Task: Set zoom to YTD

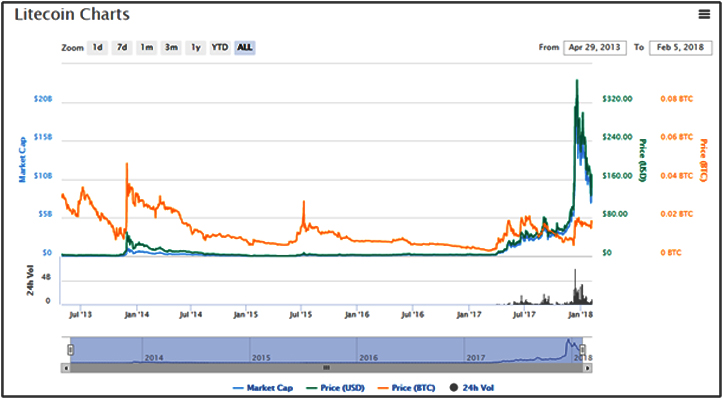Action: [x=220, y=48]
